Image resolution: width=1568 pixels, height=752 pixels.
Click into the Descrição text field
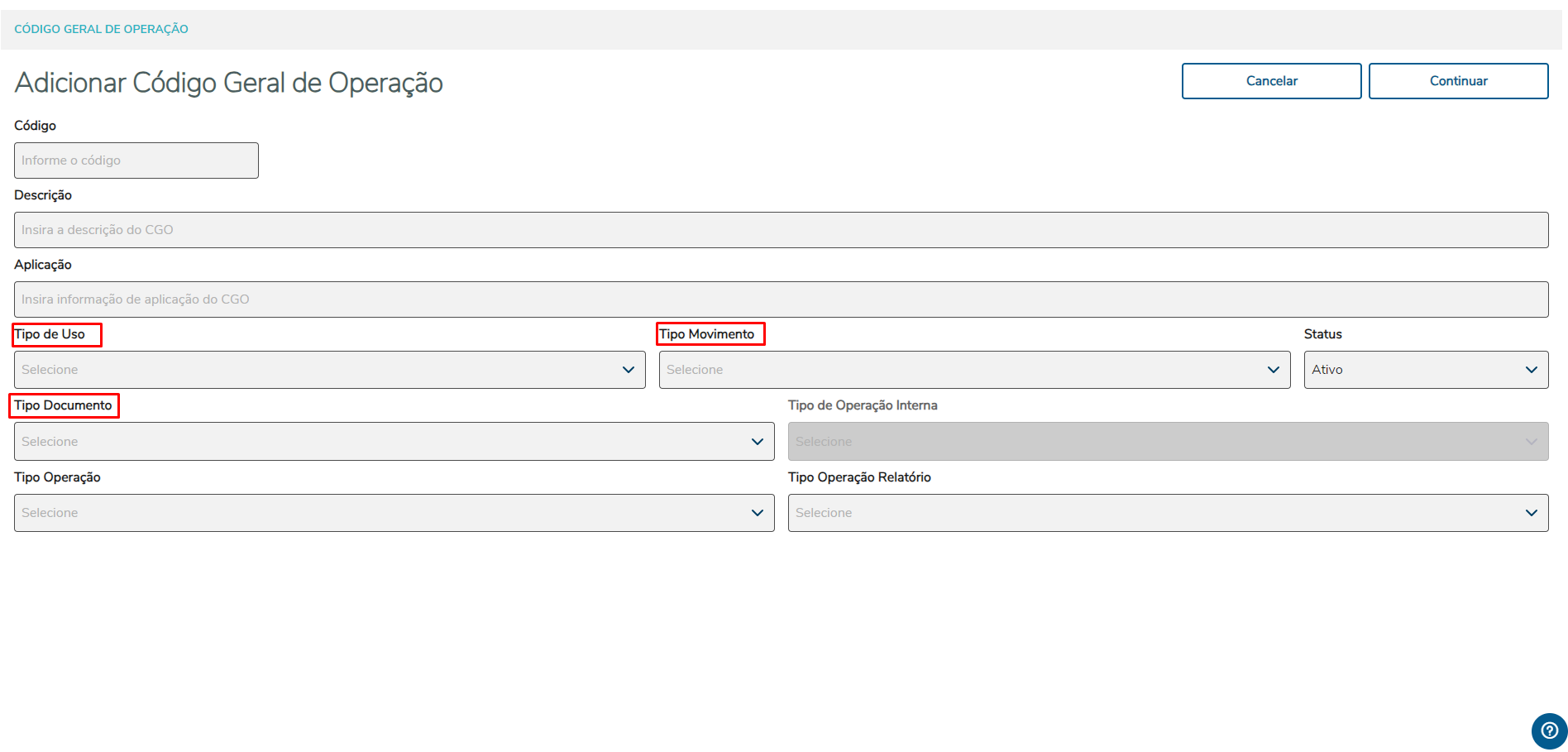point(781,230)
